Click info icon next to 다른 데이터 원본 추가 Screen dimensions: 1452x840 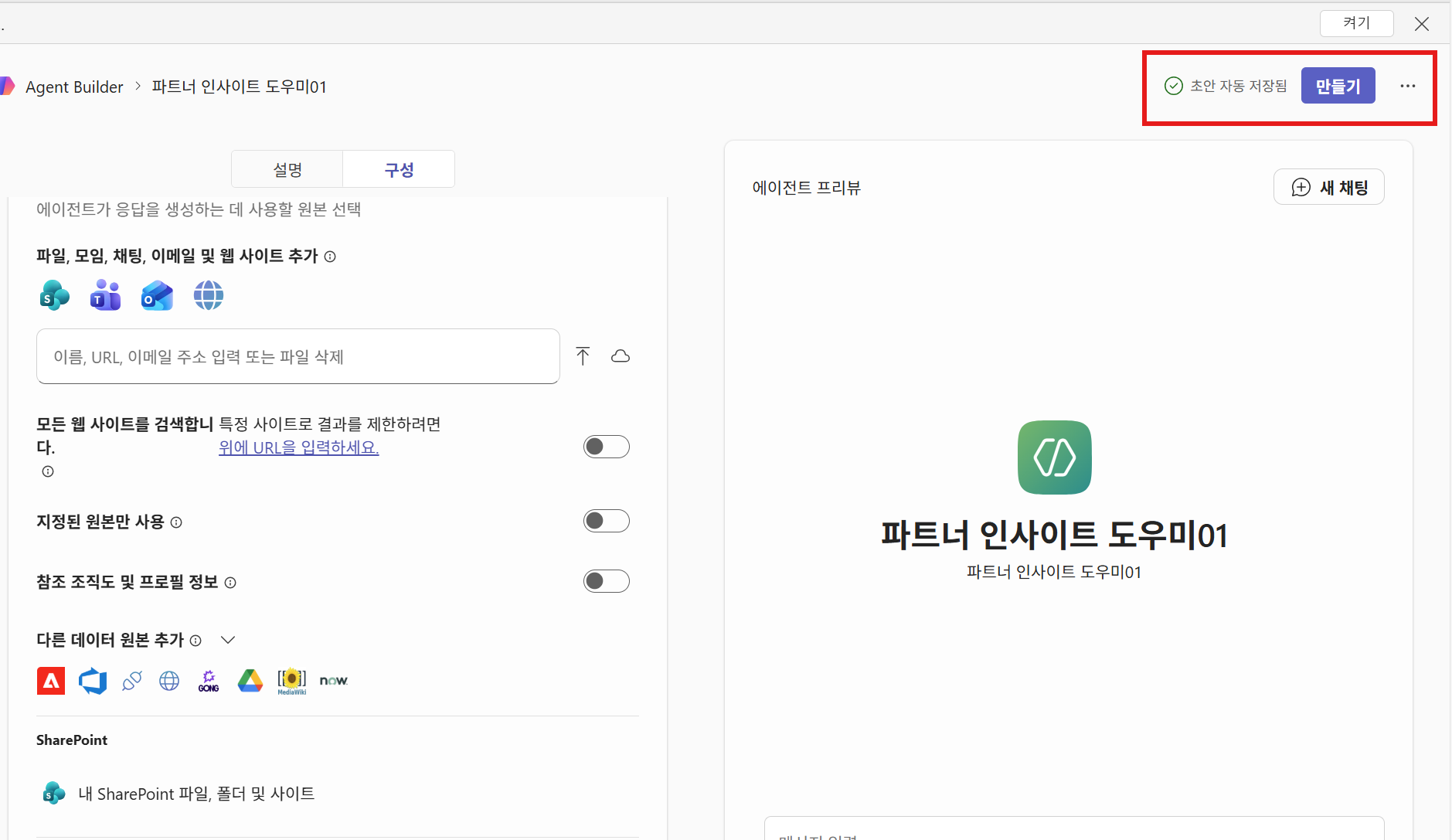pos(196,641)
